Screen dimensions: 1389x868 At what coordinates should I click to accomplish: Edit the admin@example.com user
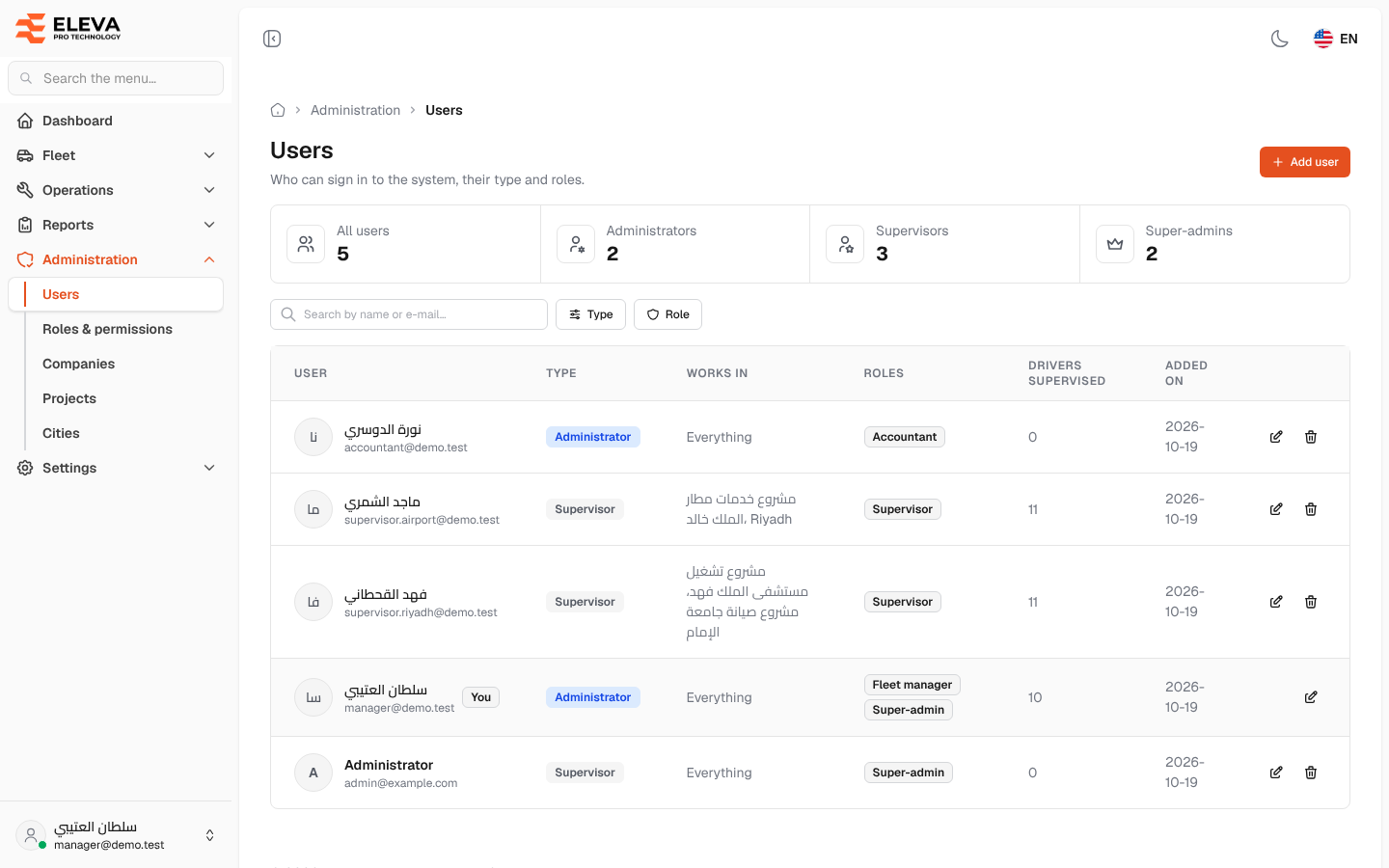tap(1276, 773)
